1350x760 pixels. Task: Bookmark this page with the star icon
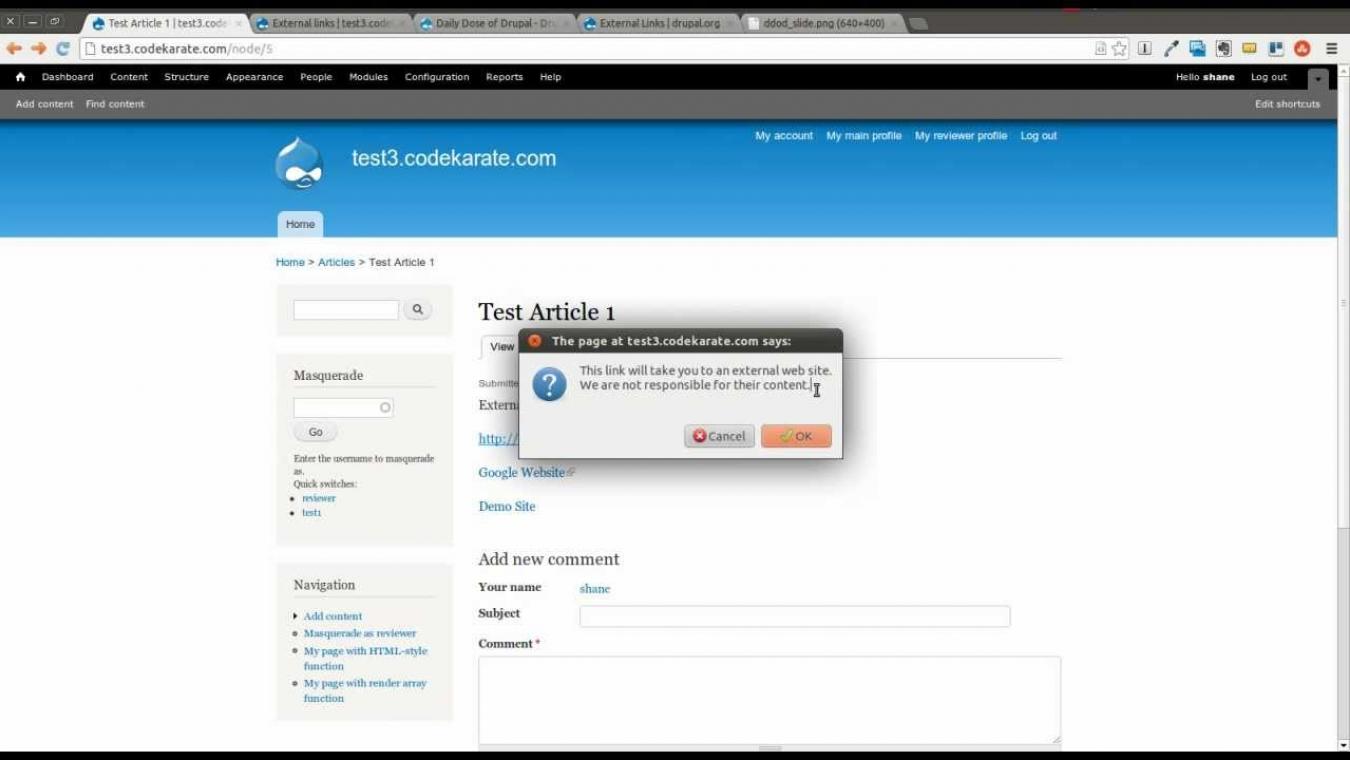[1120, 48]
